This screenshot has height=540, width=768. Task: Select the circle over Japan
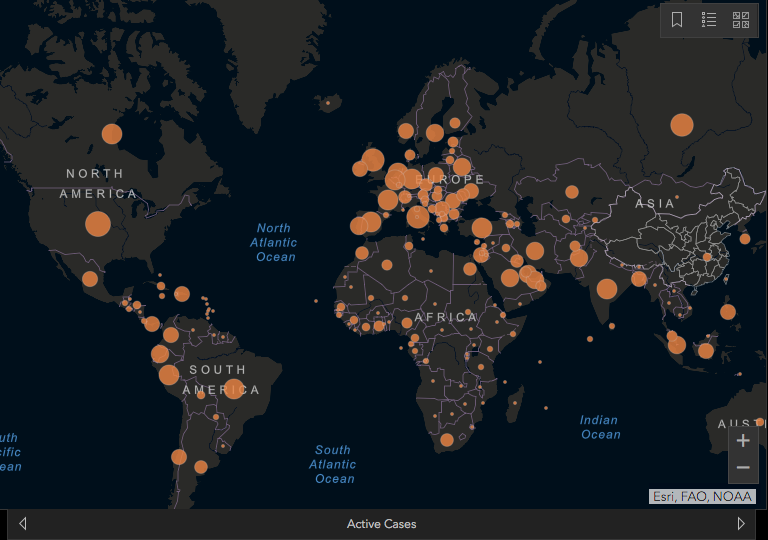click(745, 239)
